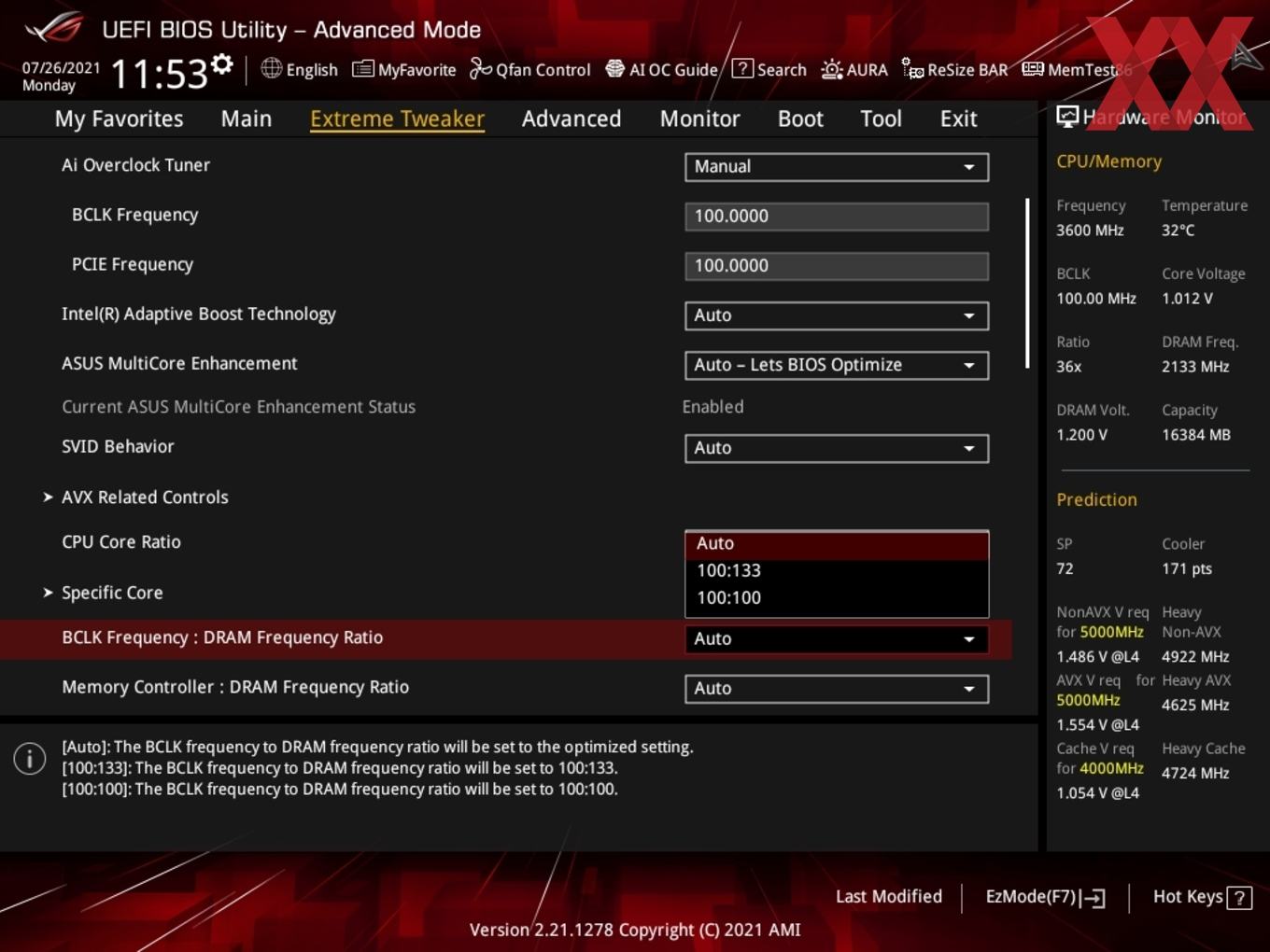1270x952 pixels.
Task: Click the SVID Behavior label
Action: [x=118, y=447]
